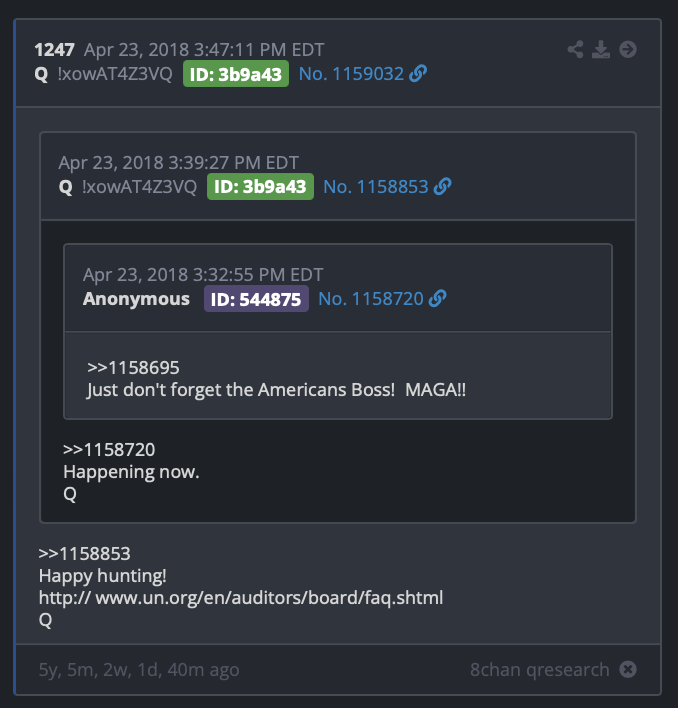Open post link No. 1158720
Viewport: 678px width, 708px height.
pyautogui.click(x=371, y=299)
